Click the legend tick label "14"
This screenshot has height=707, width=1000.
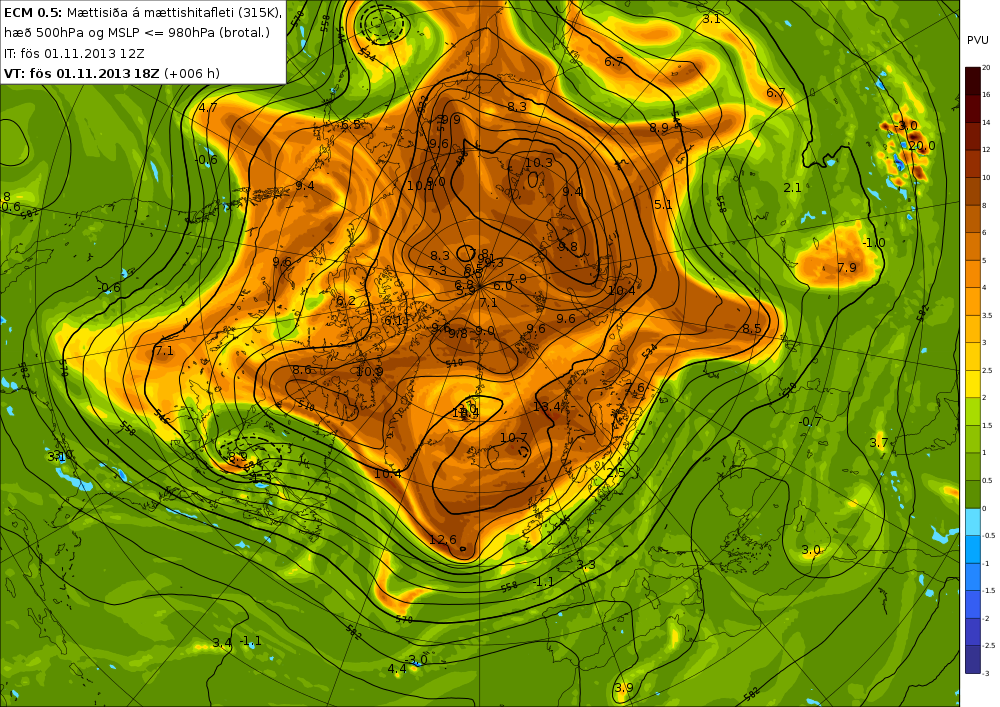(x=987, y=122)
